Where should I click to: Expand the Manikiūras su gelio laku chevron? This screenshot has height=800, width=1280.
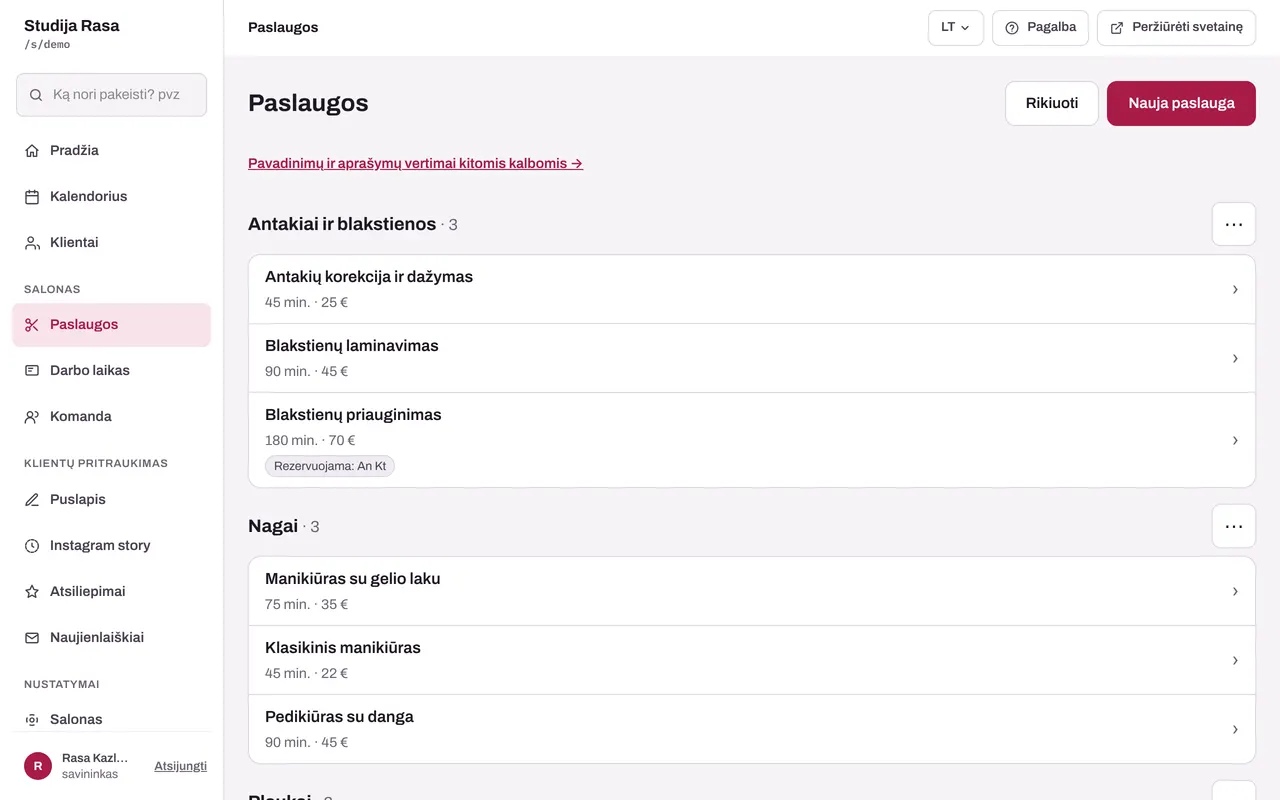coord(1235,591)
